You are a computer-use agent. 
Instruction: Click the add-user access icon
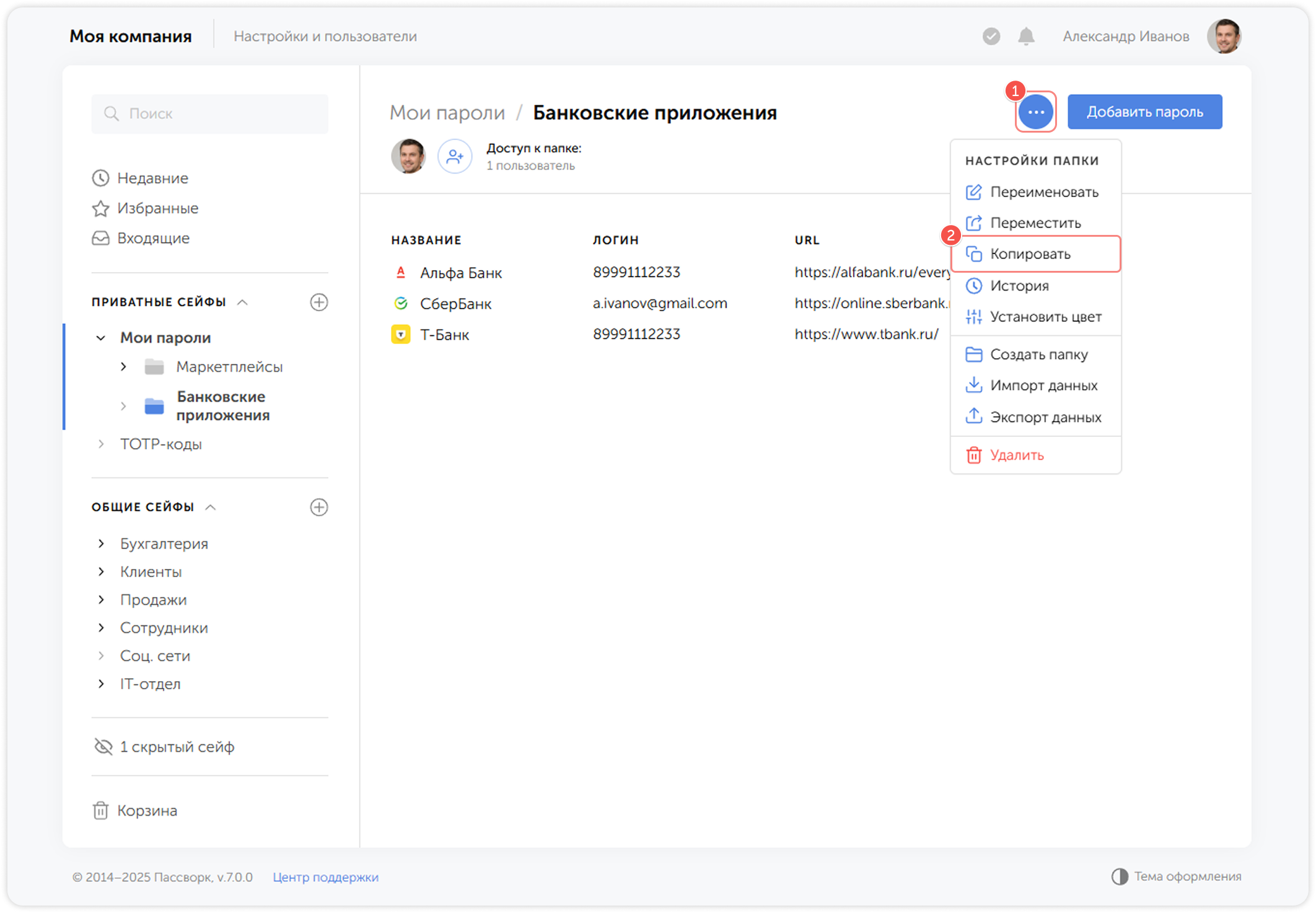pyautogui.click(x=455, y=156)
